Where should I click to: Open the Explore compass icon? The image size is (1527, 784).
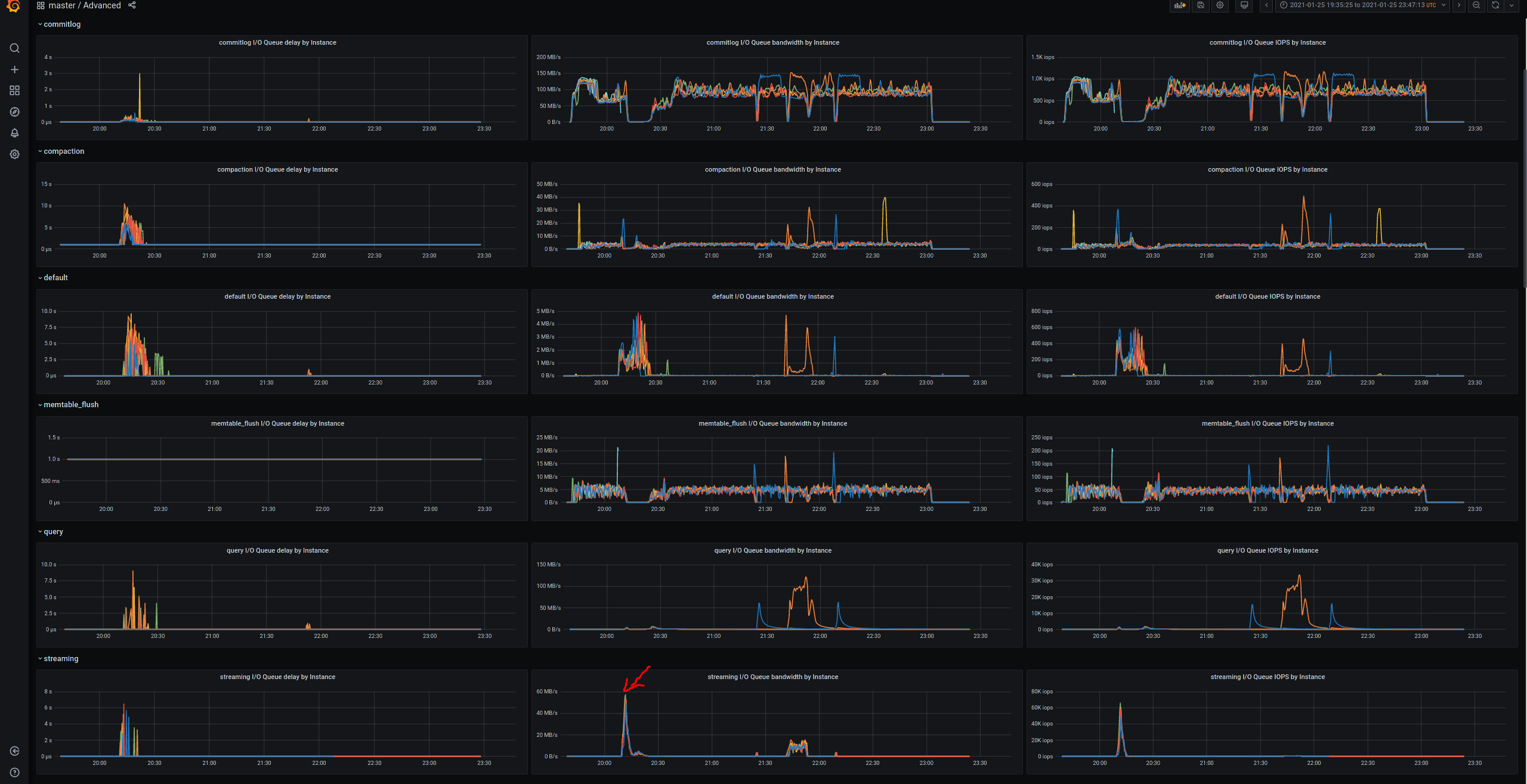point(15,112)
